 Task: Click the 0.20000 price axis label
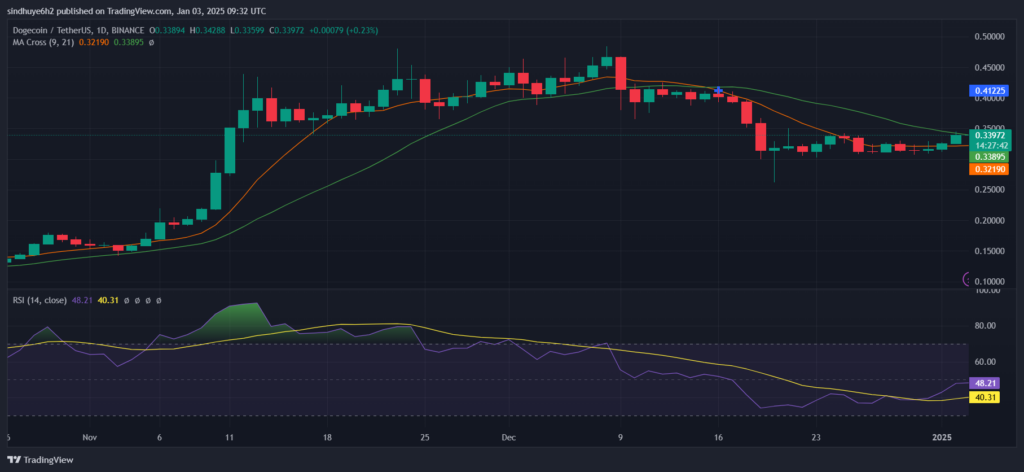click(x=989, y=221)
